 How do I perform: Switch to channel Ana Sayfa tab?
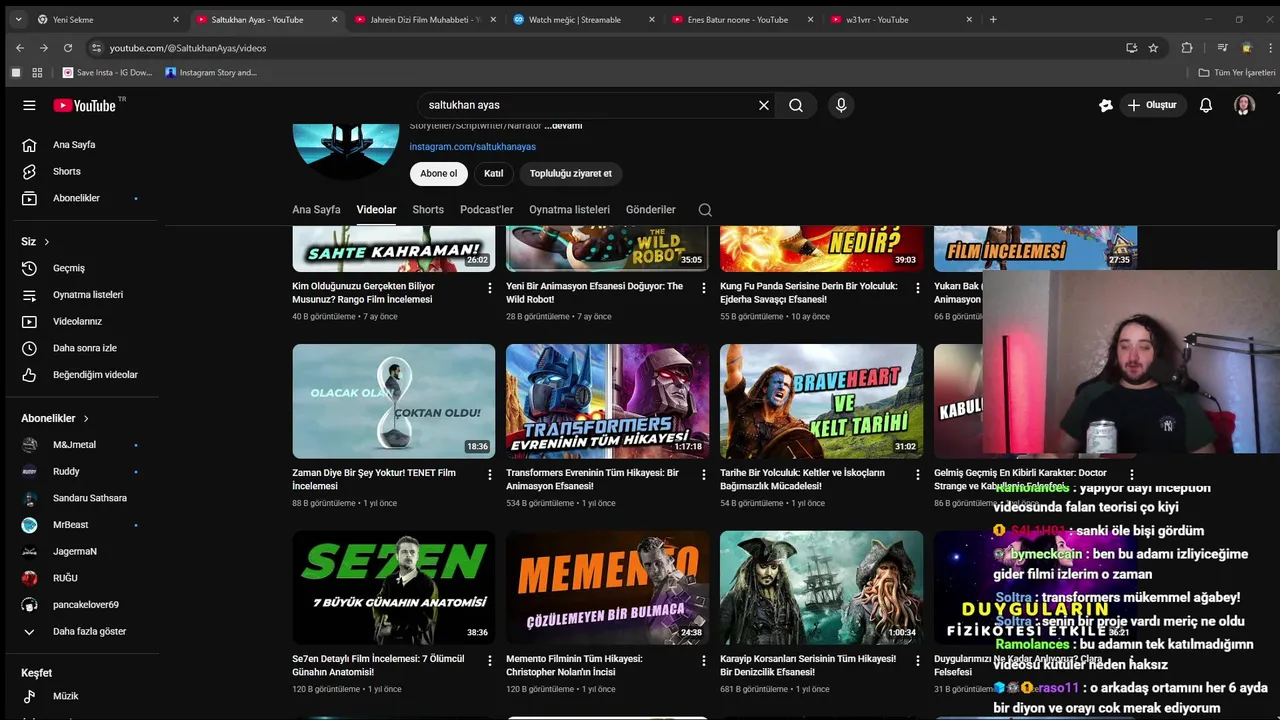316,210
